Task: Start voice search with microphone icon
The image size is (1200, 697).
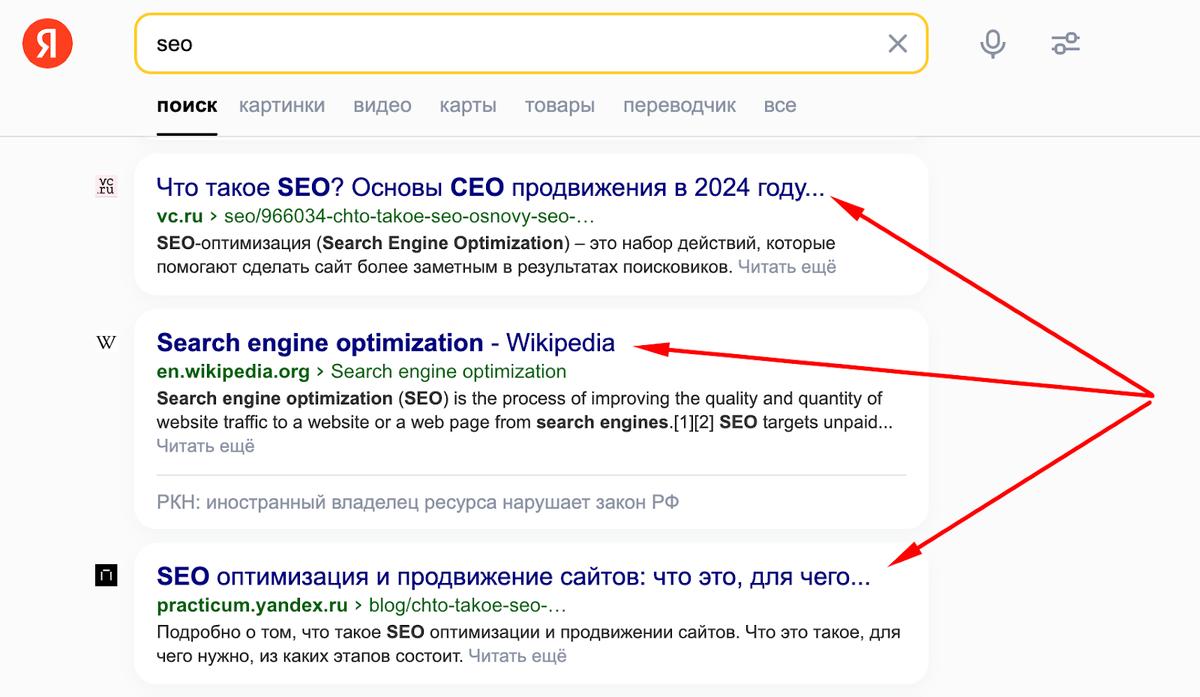Action: [992, 43]
